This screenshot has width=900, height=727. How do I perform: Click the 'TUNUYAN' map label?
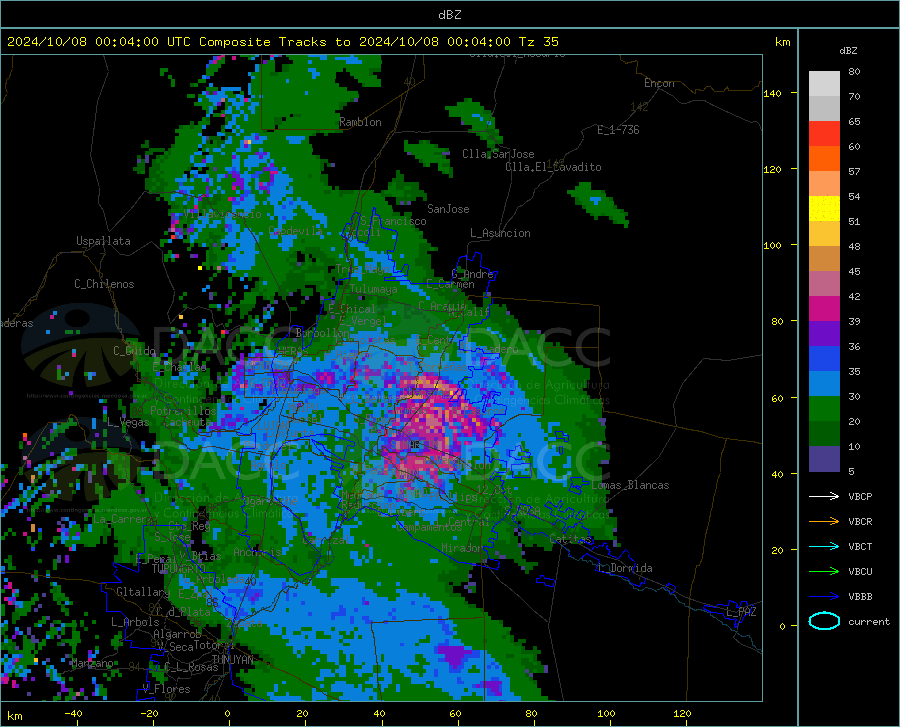(x=232, y=660)
